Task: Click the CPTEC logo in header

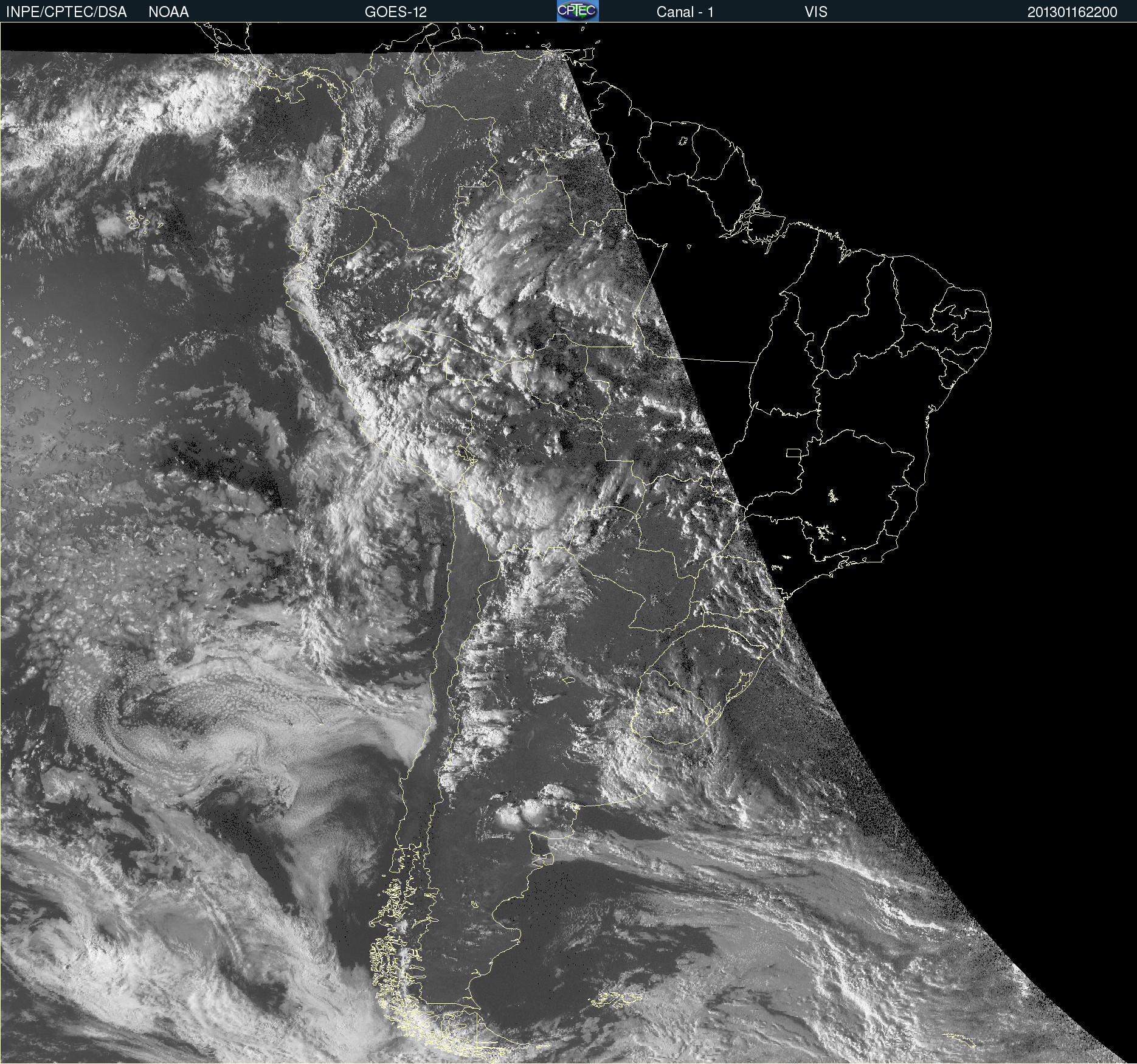Action: coord(578,11)
